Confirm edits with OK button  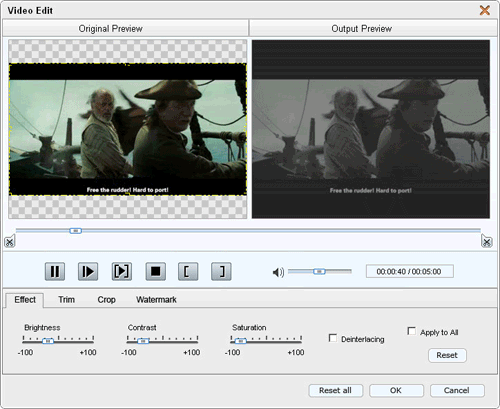pos(396,390)
